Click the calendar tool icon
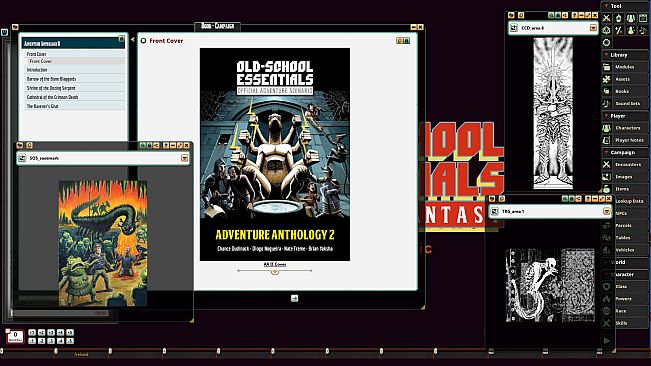Screen dimensions: 651x366 pos(643,18)
